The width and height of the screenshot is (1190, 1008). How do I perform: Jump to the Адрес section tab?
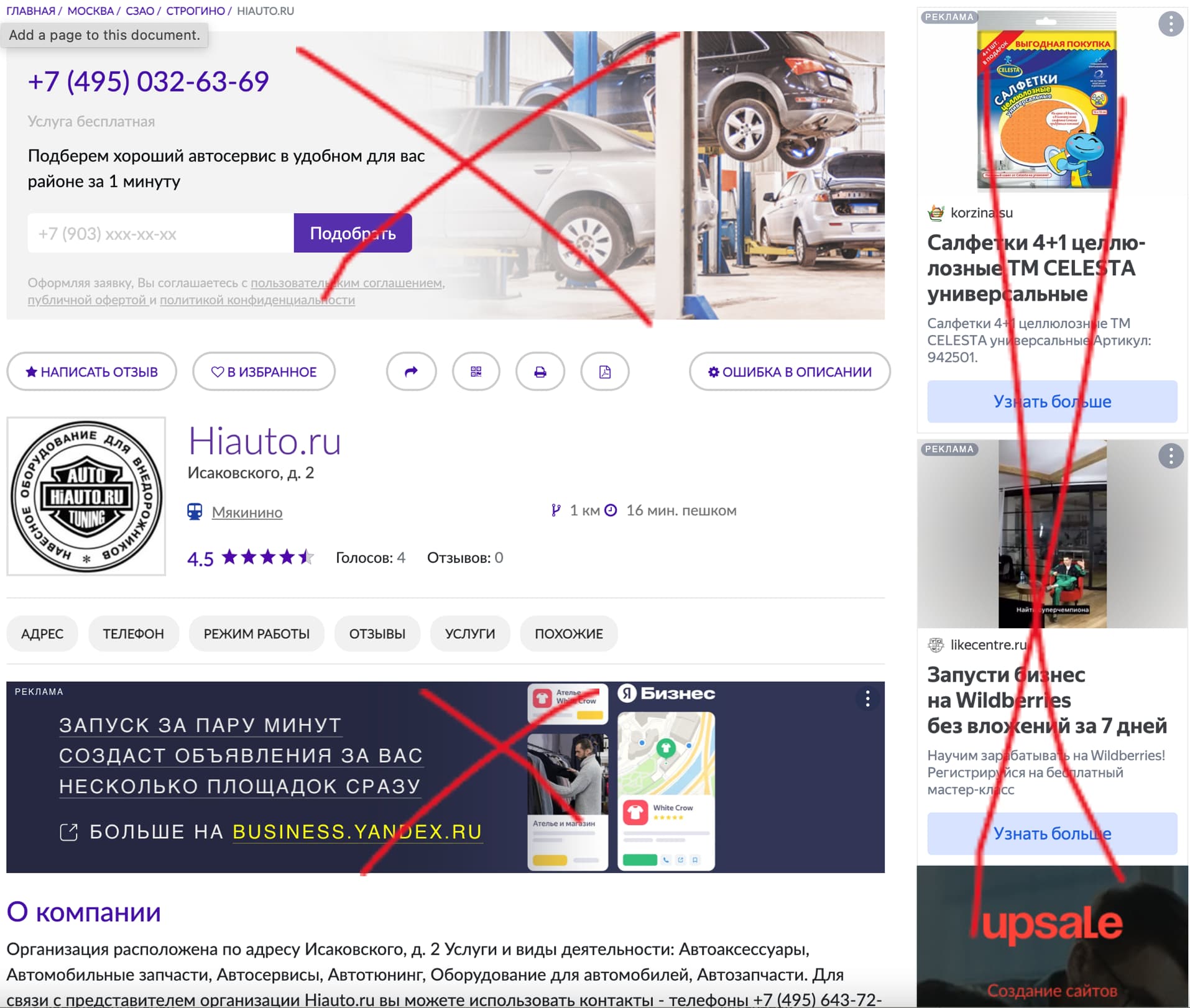[x=42, y=633]
